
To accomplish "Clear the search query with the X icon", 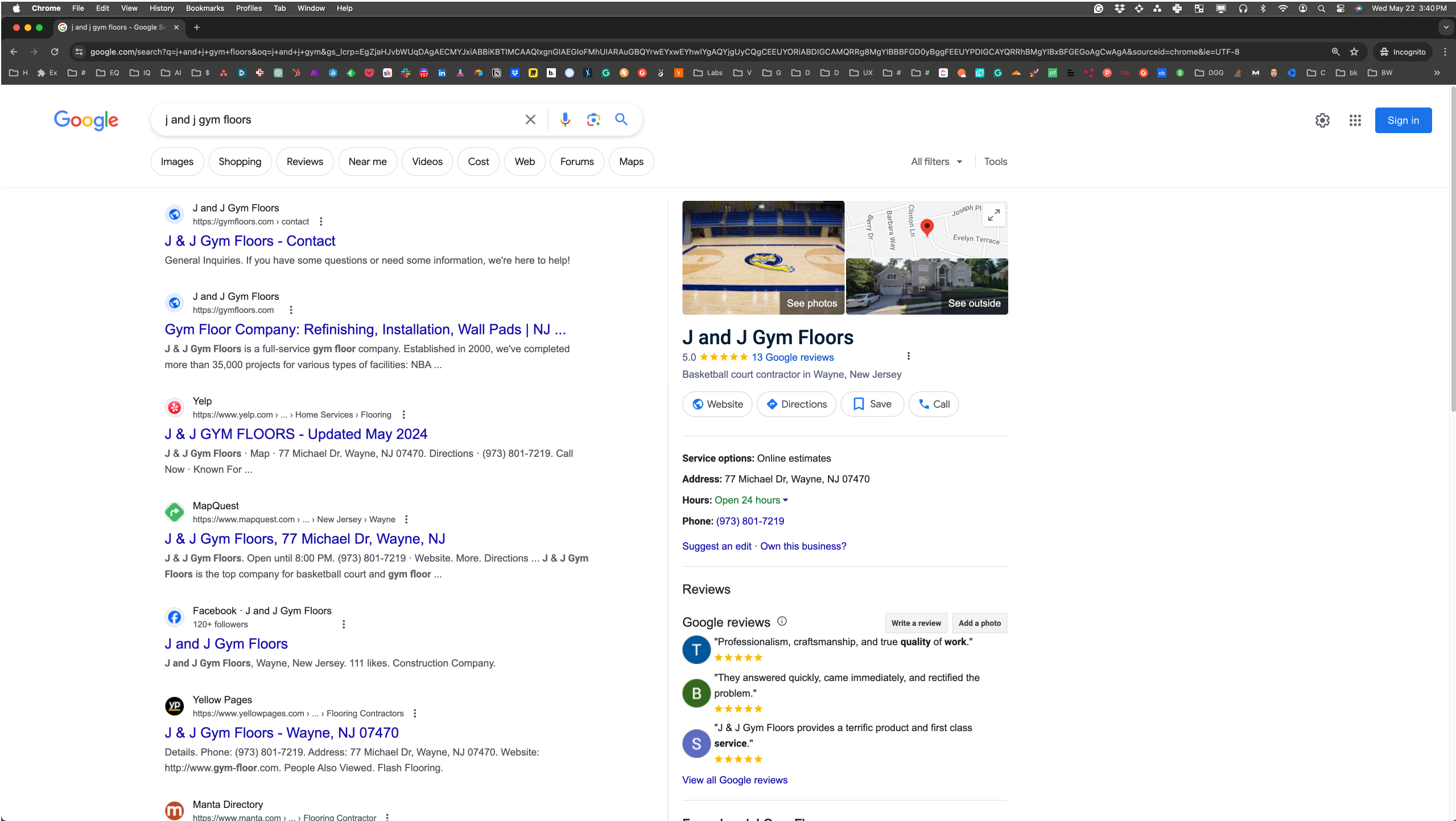I will (530, 119).
